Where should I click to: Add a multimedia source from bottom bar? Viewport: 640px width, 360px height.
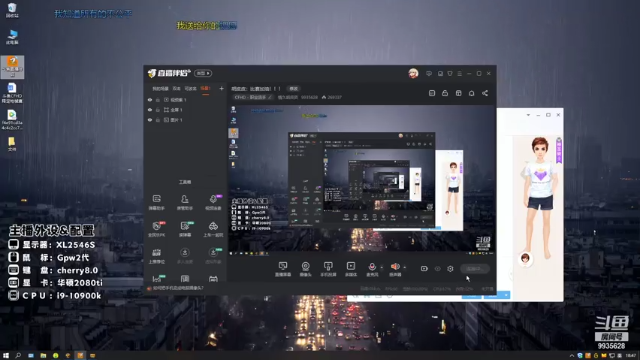click(351, 269)
